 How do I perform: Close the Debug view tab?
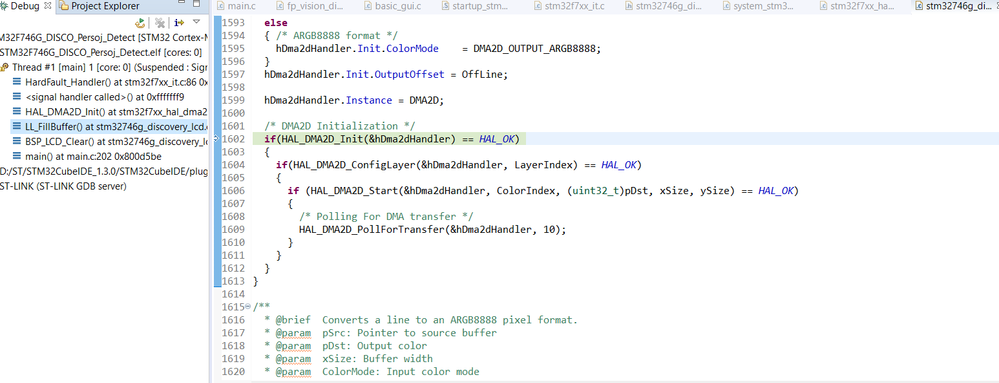[48, 6]
